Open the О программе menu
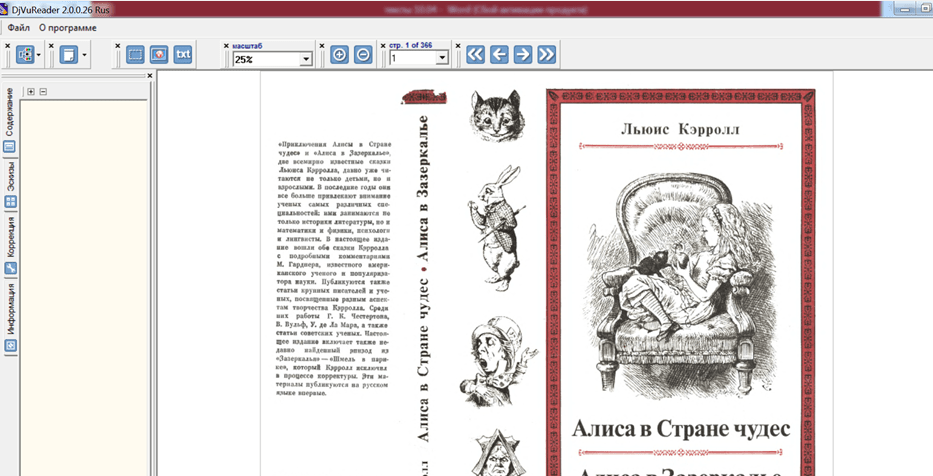933x476 pixels. (x=67, y=28)
